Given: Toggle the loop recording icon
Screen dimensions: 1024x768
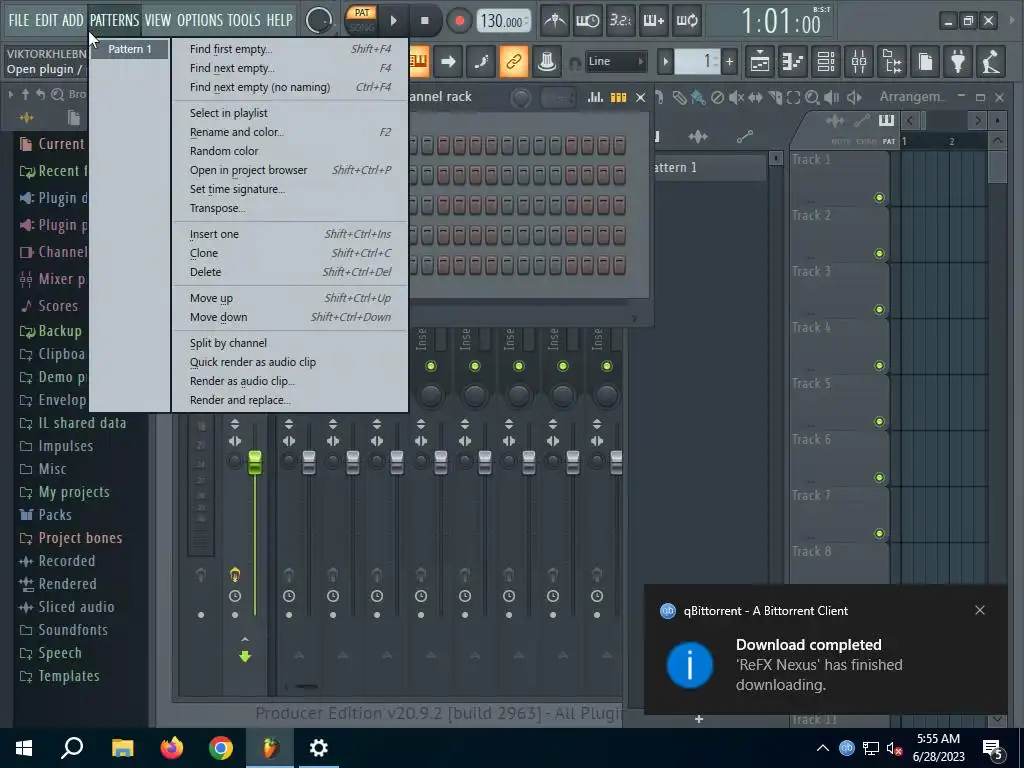Looking at the screenshot, I should (x=686, y=20).
